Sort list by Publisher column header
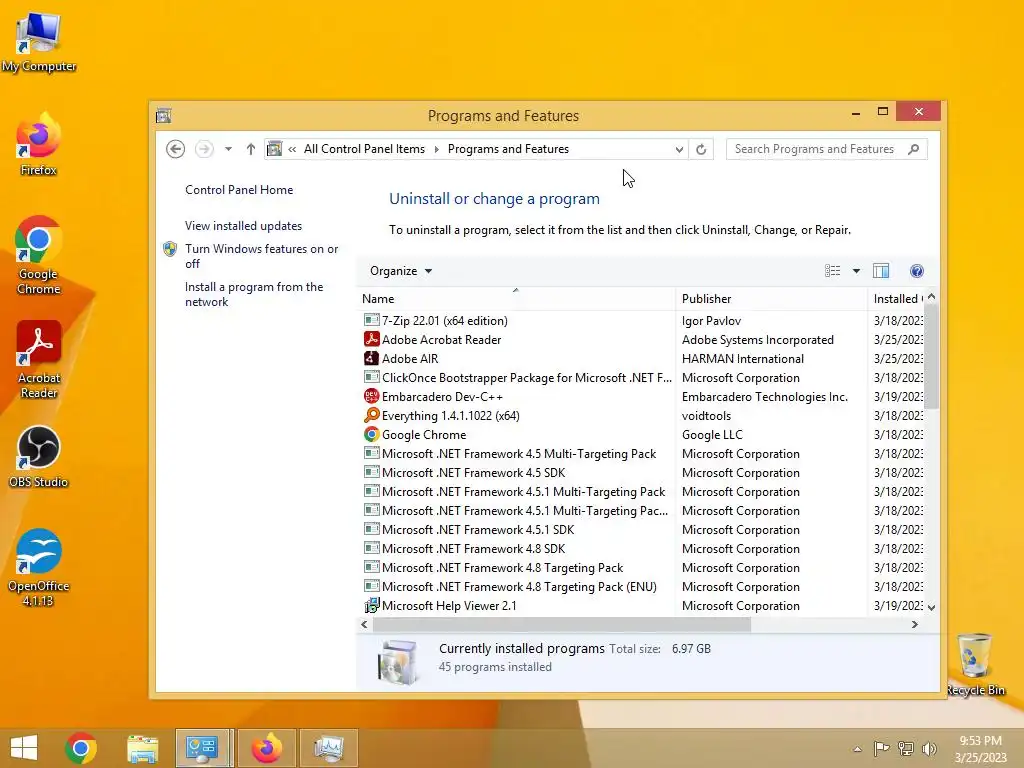 [771, 299]
